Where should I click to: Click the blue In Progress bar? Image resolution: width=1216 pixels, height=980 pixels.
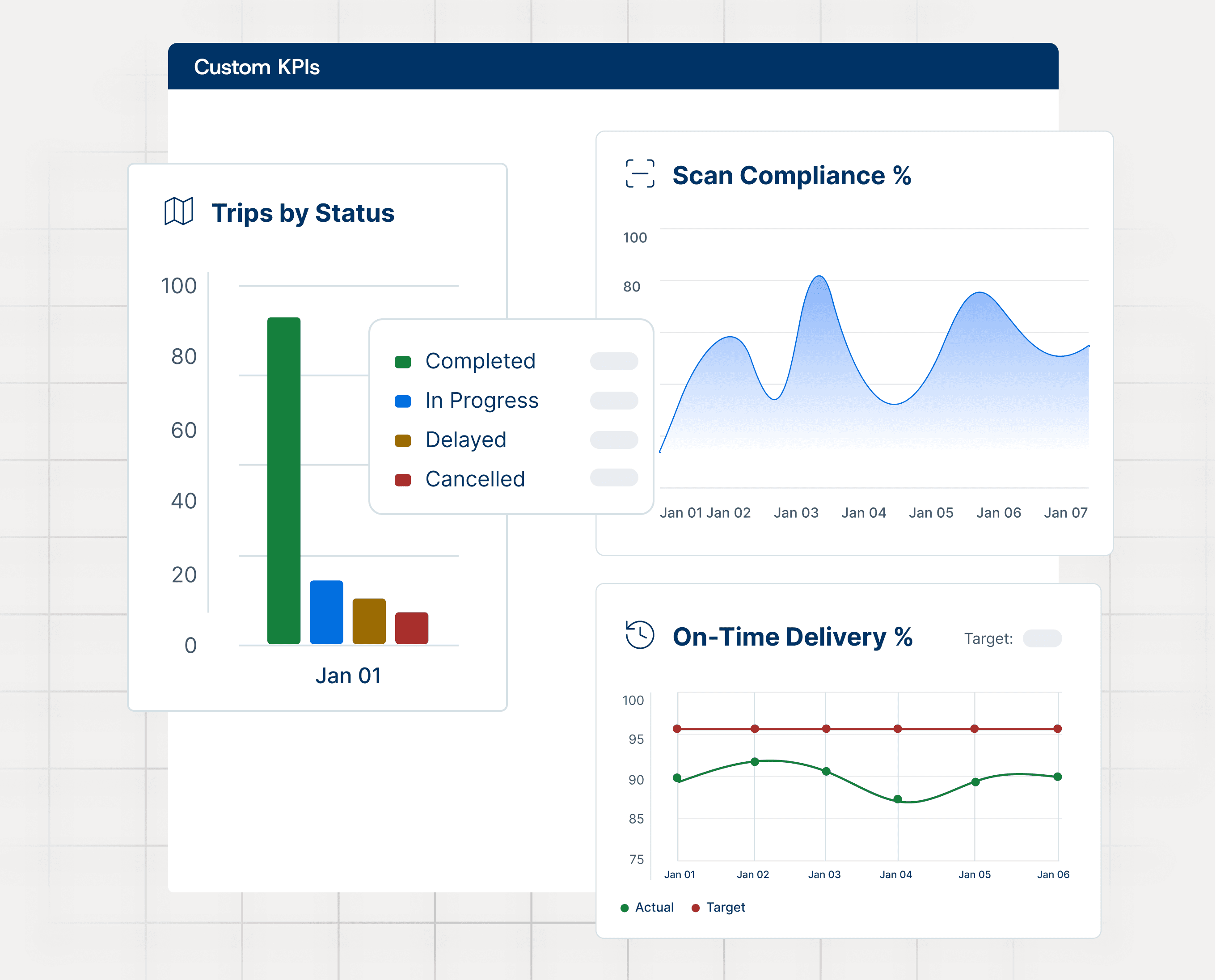coord(326,612)
